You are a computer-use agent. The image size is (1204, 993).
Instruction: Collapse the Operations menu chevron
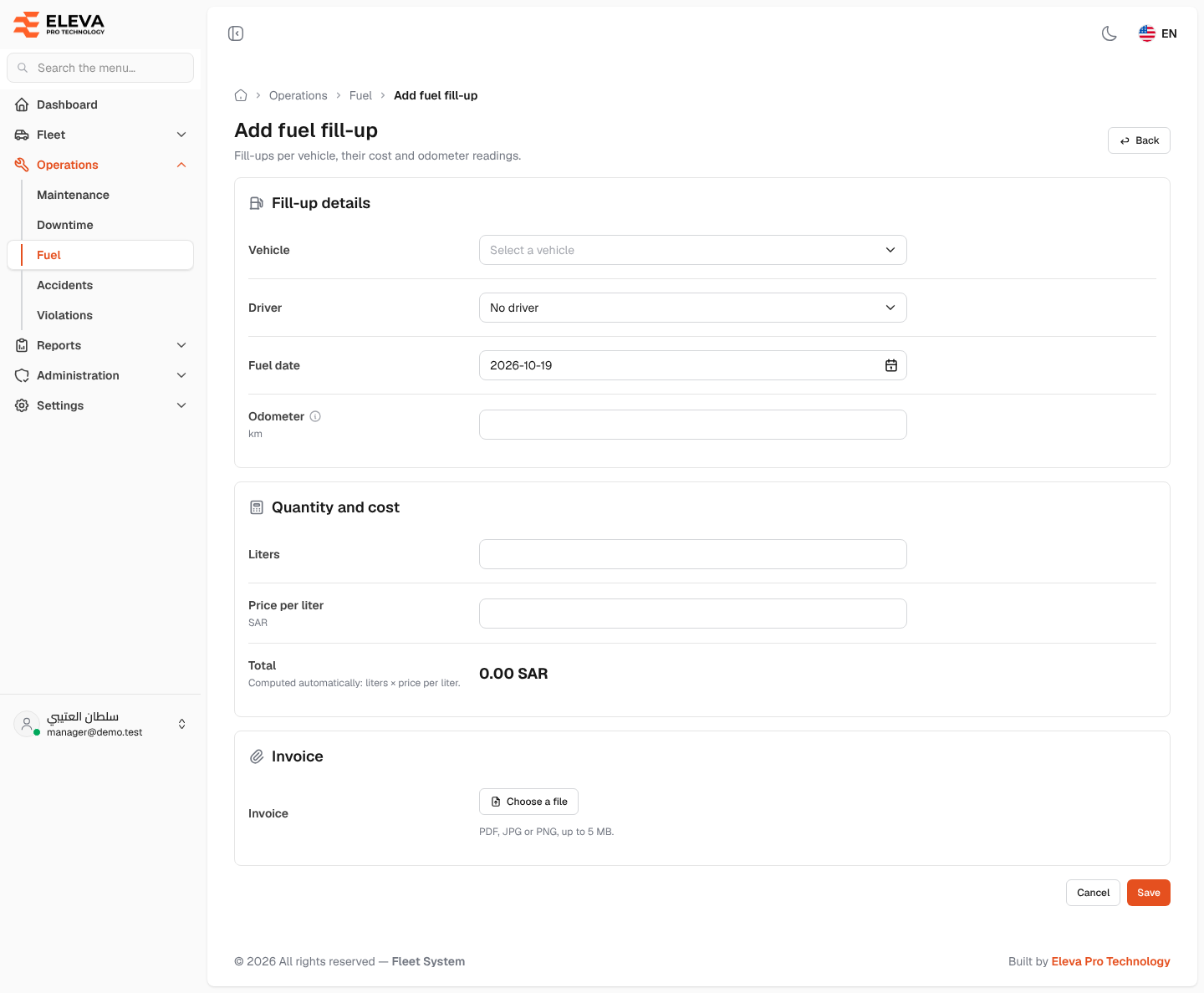(x=181, y=165)
